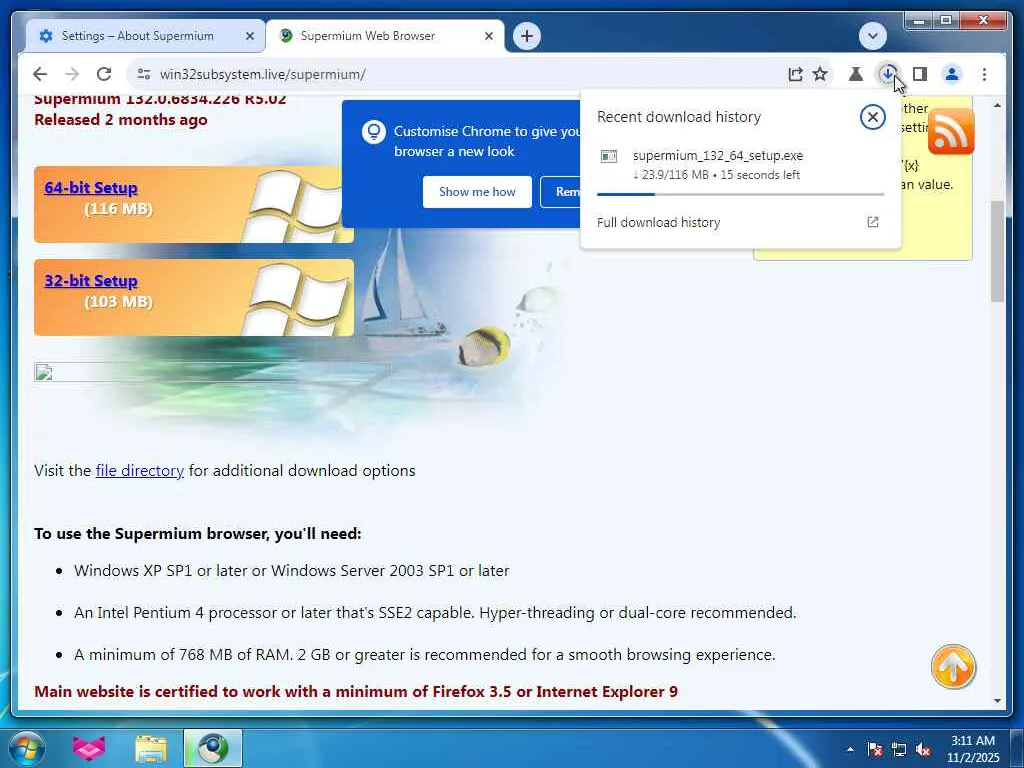
Task: Click the orange scroll-to-top arrow button
Action: pos(953,667)
